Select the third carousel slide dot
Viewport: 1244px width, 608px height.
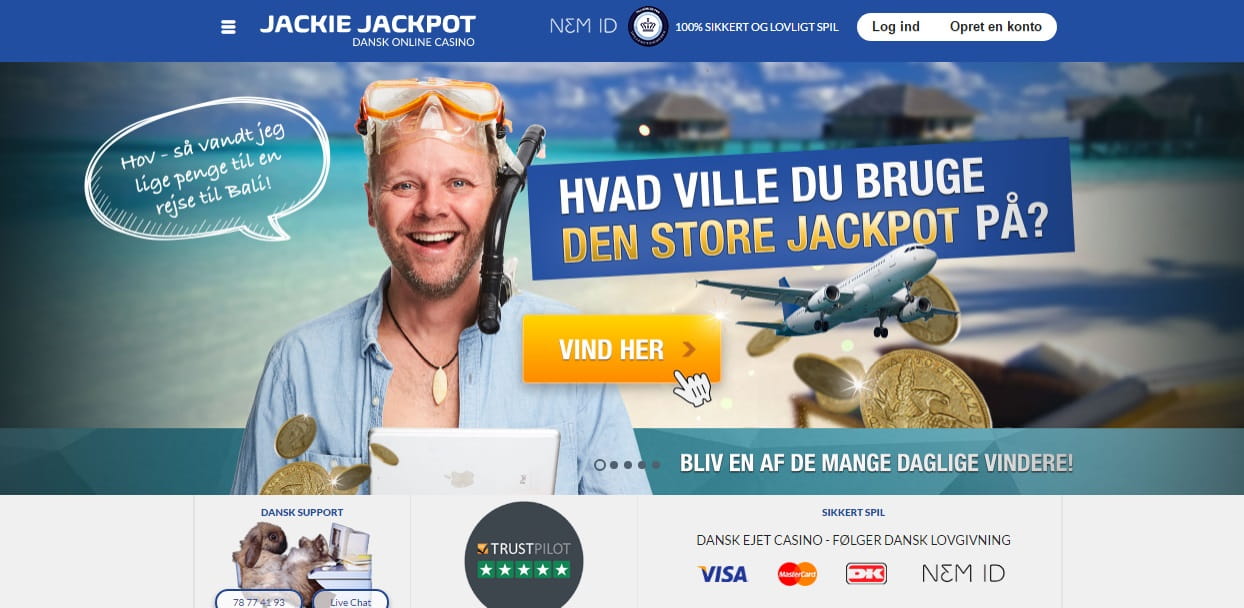628,465
